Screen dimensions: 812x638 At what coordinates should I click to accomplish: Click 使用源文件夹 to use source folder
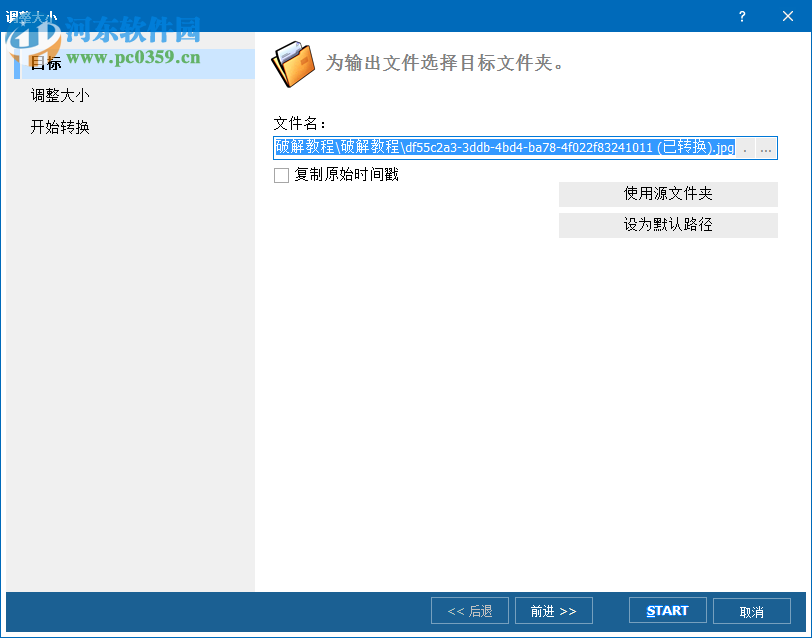pyautogui.click(x=667, y=194)
